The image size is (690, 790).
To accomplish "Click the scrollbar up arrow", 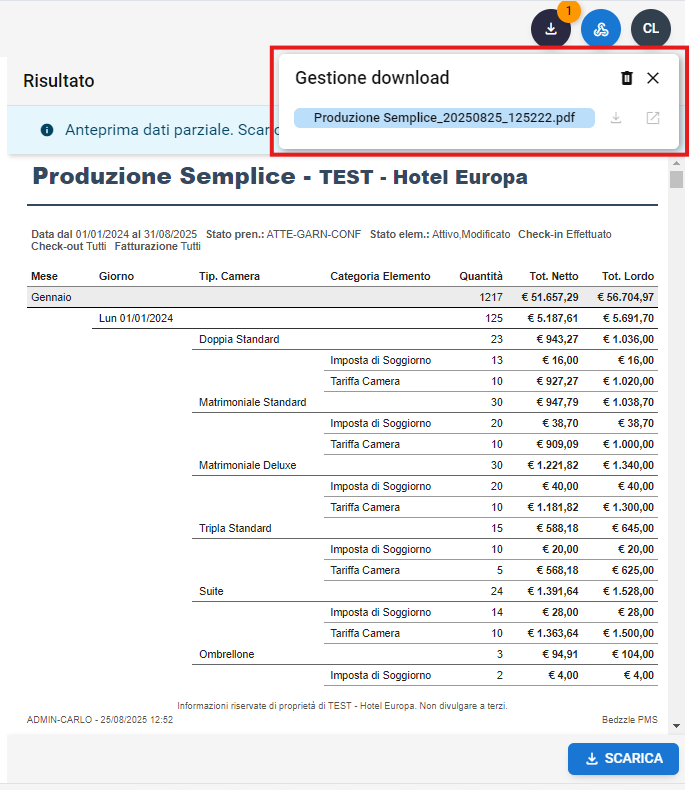I will point(677,165).
